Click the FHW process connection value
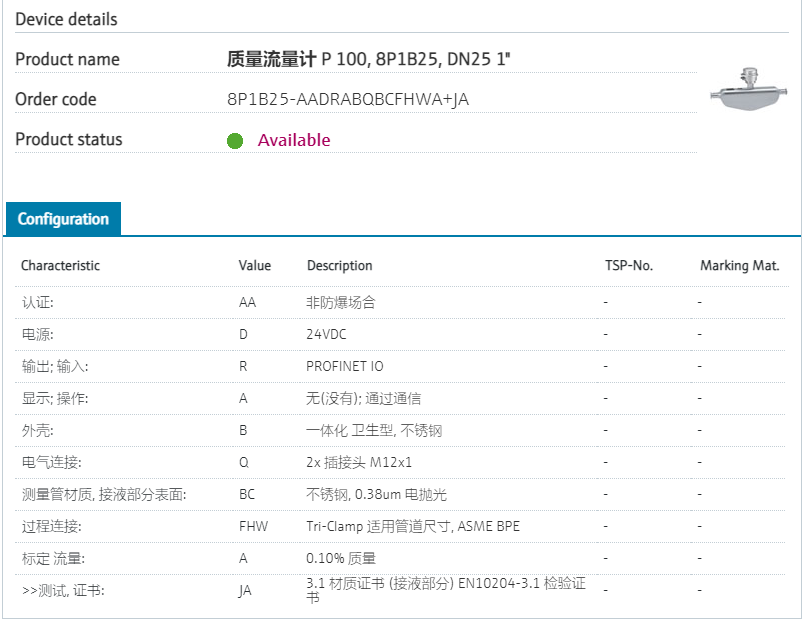The width and height of the screenshot is (803, 619). pos(253,526)
